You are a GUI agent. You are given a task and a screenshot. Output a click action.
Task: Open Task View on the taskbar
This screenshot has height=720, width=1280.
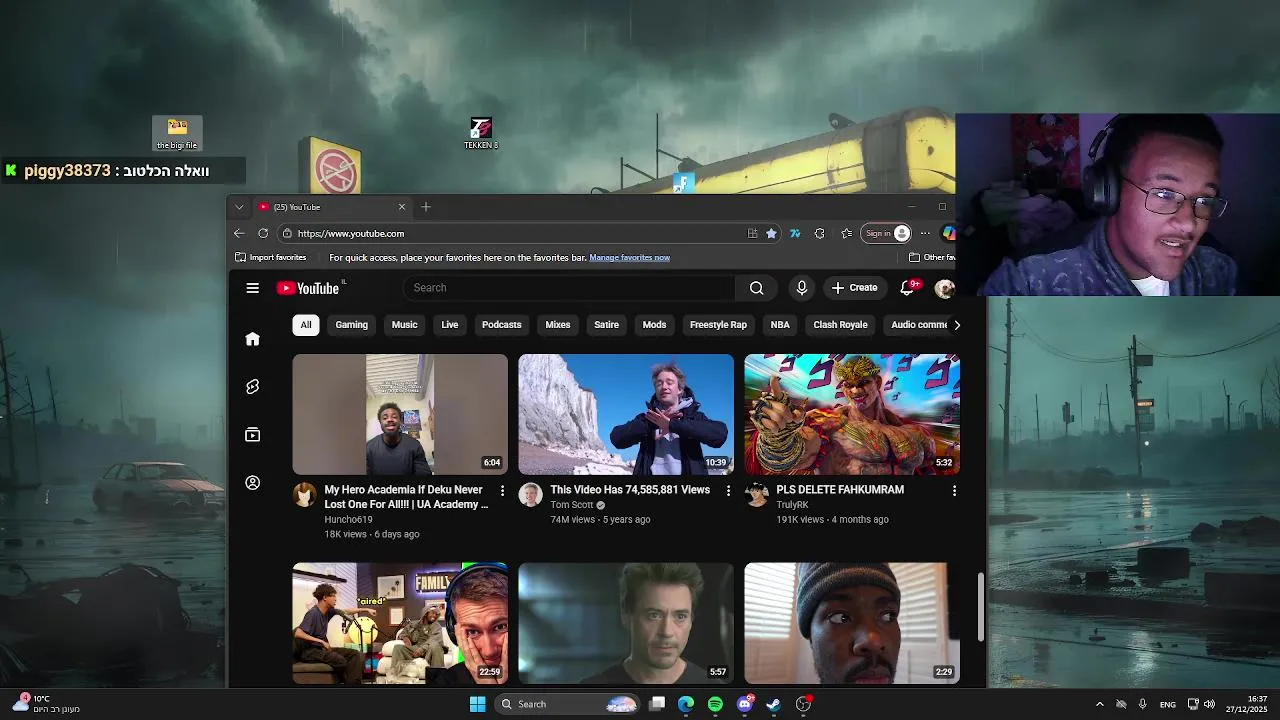coord(657,704)
